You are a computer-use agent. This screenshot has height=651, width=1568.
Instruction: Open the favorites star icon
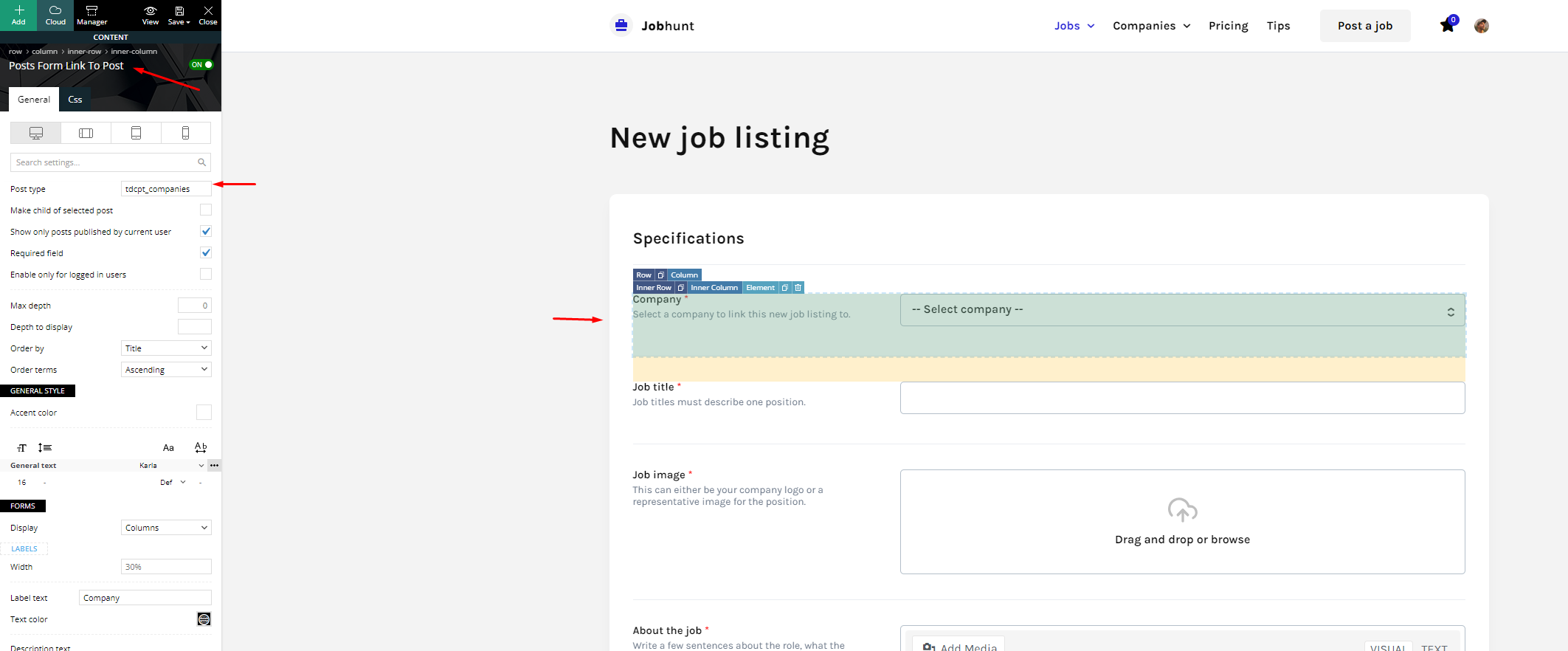(1448, 26)
